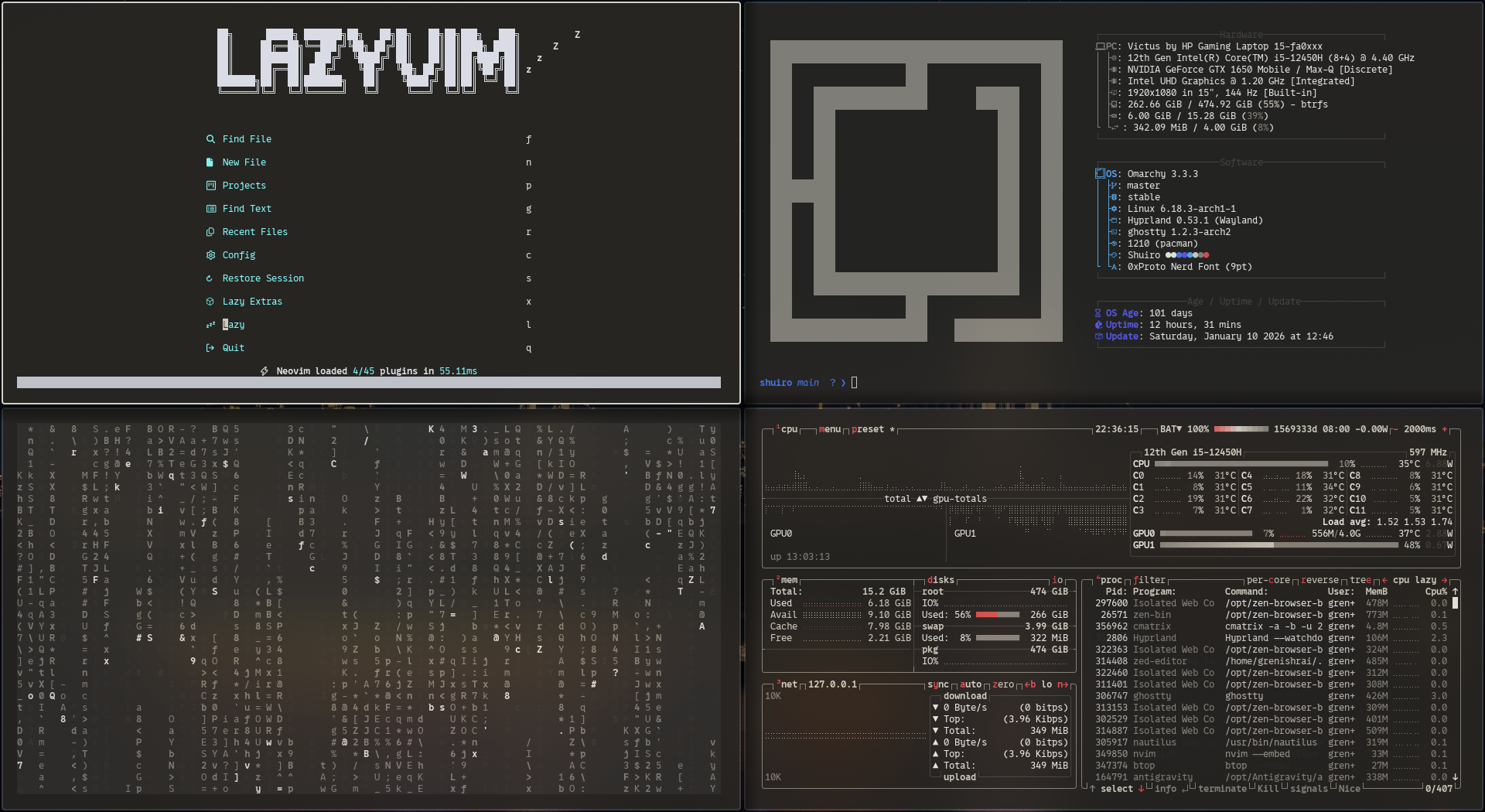Image resolution: width=1485 pixels, height=812 pixels.
Task: Select the mem box label in btop
Action: 787,580
